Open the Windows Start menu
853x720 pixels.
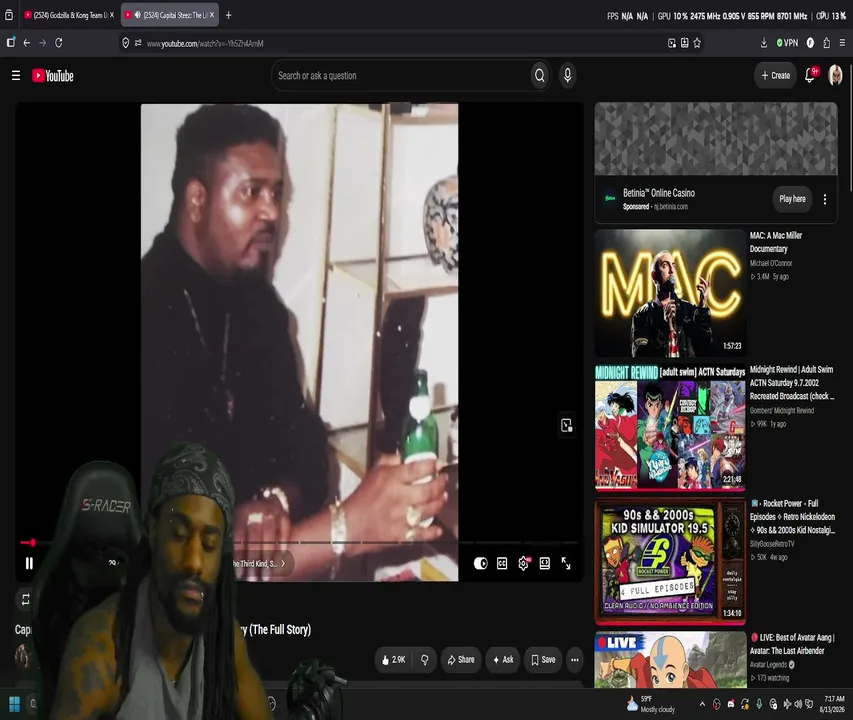(x=15, y=704)
